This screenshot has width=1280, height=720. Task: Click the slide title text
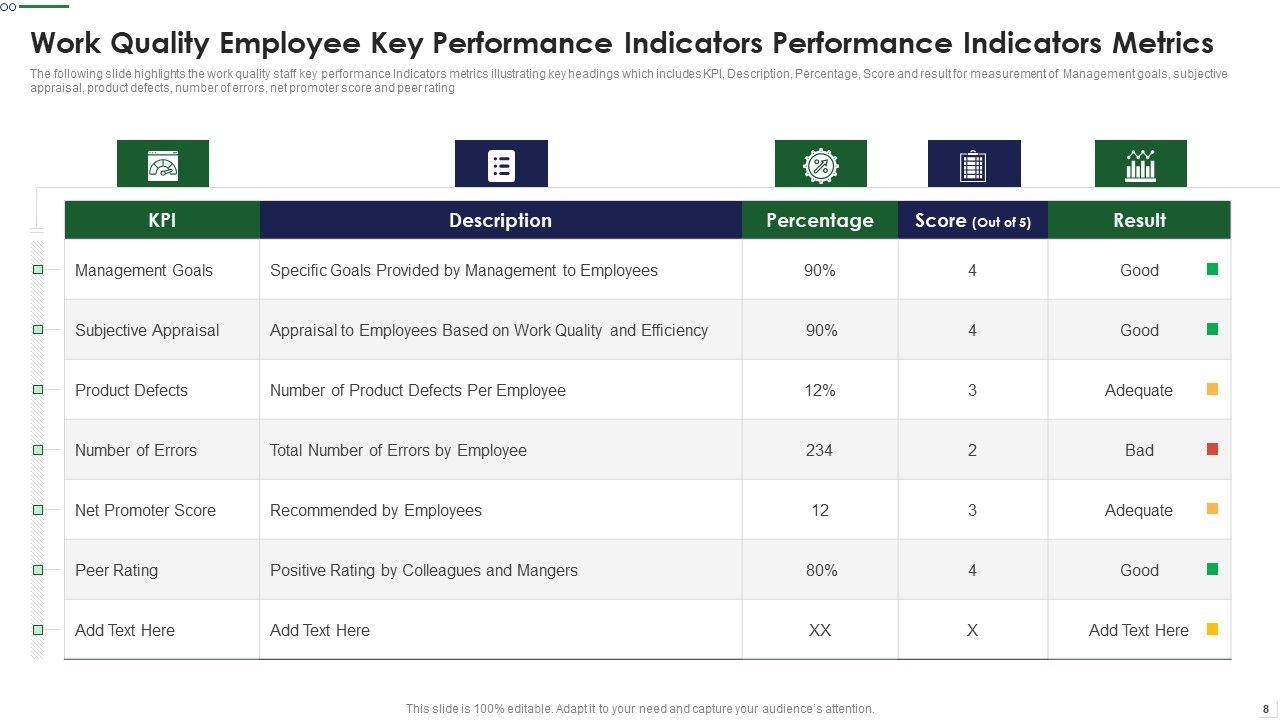[621, 43]
